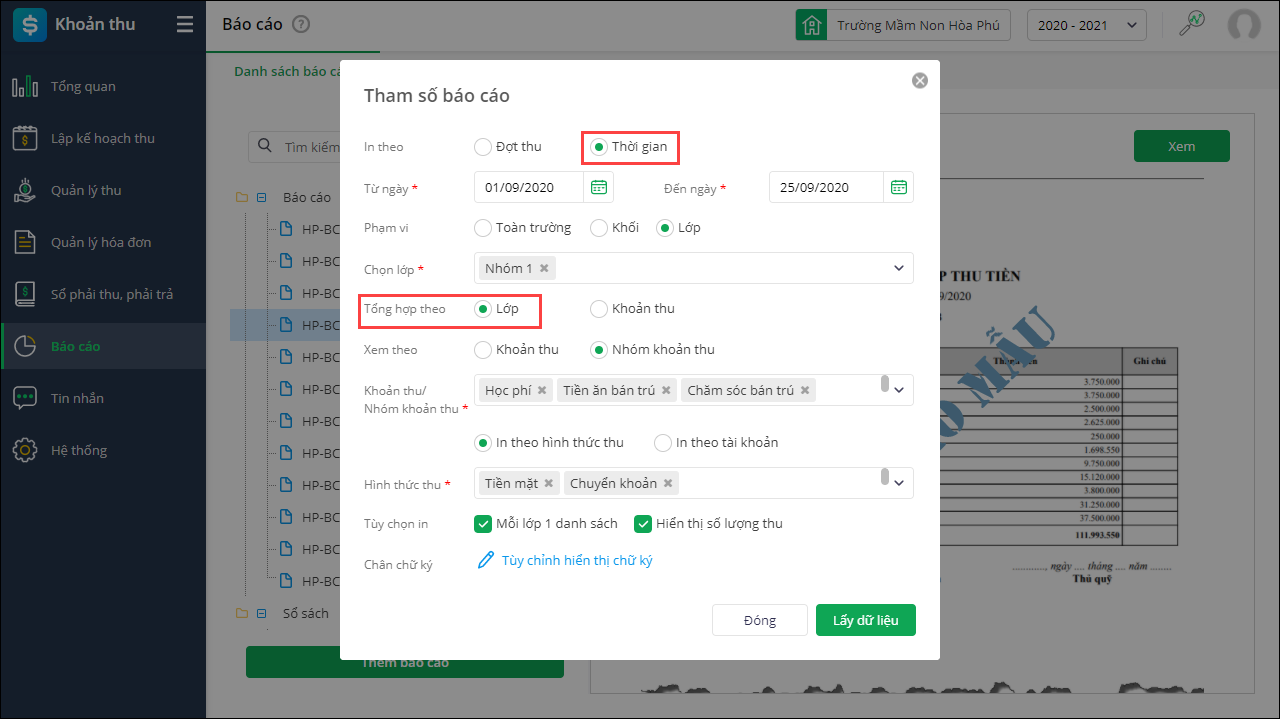Remove the Tiền ăn bán trú tag

(x=666, y=390)
